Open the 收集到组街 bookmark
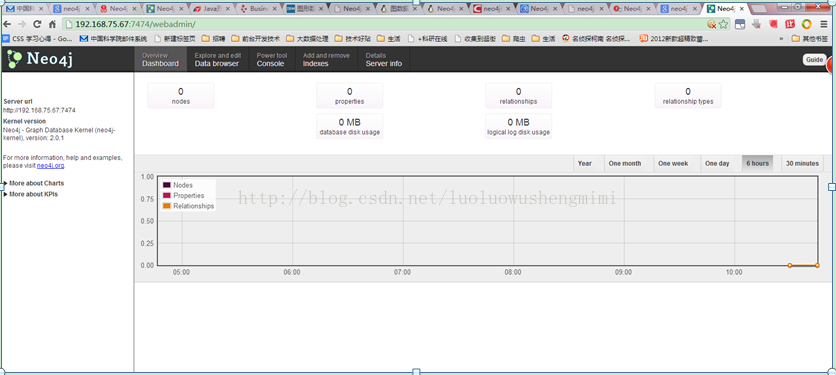The width and height of the screenshot is (836, 375). point(476,38)
